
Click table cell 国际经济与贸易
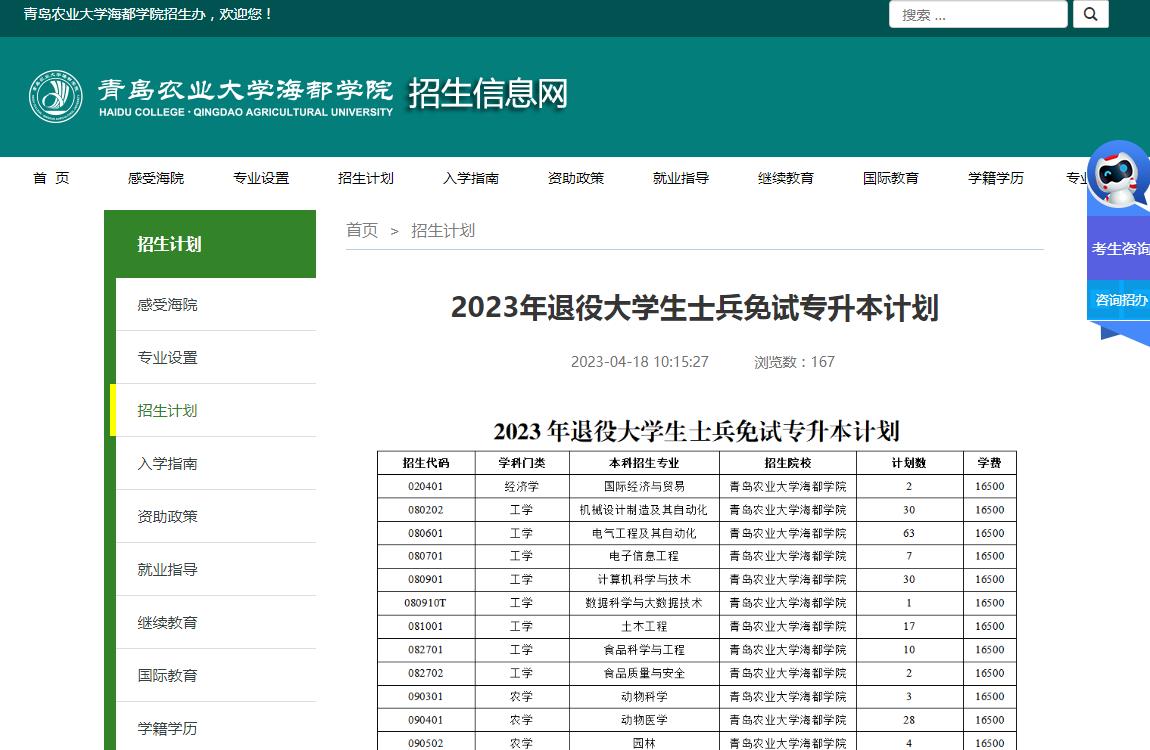[644, 486]
